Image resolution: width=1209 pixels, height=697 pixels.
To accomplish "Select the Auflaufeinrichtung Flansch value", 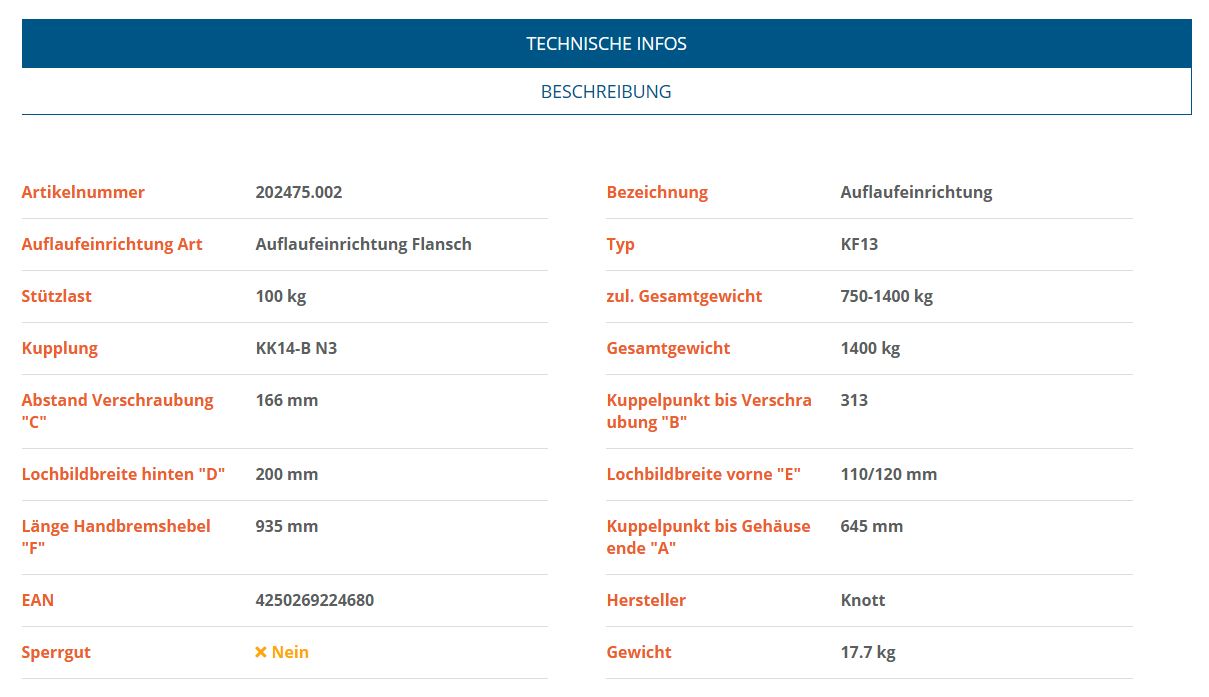I will tap(363, 244).
